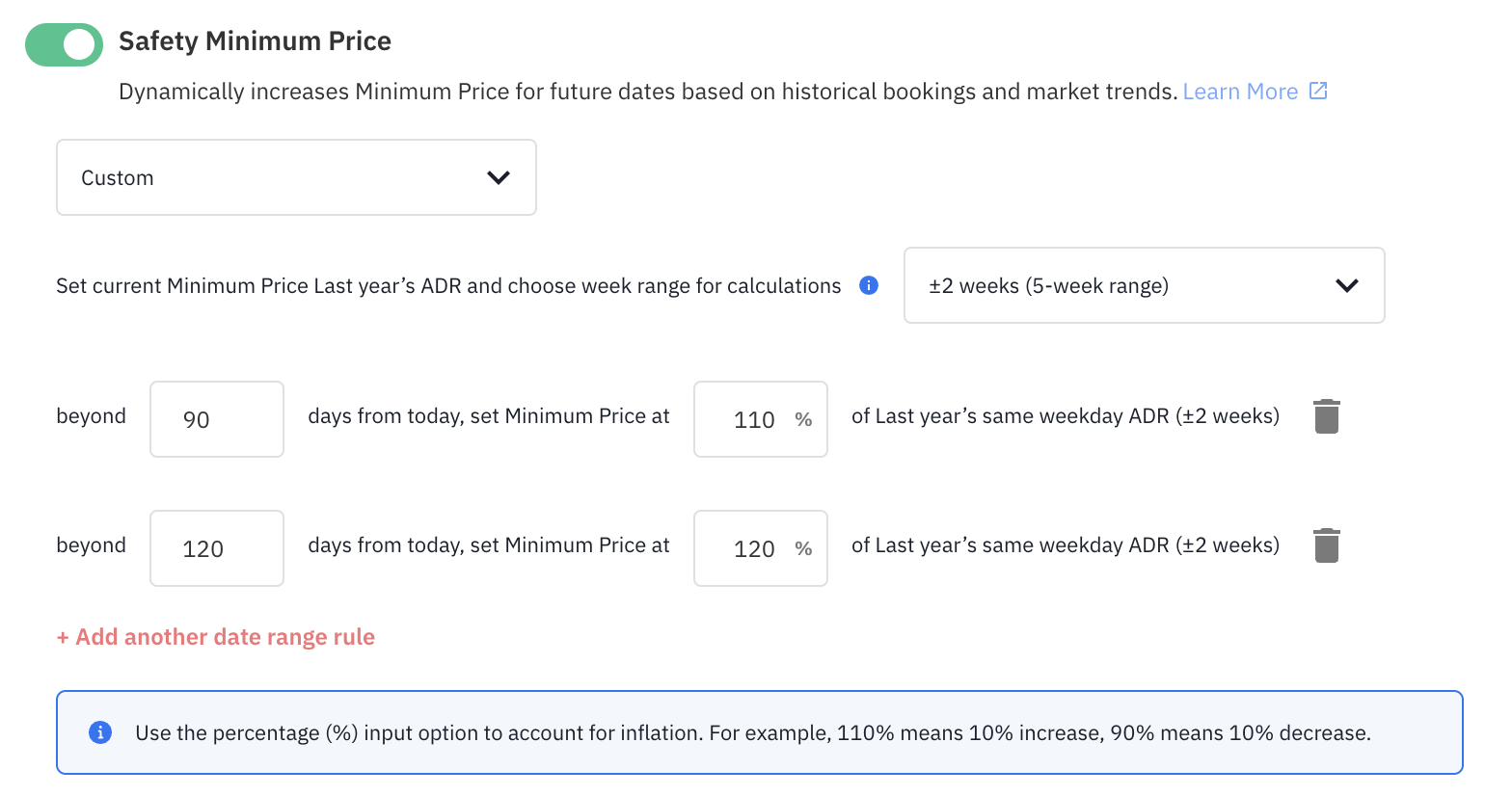Viewport: 1512px width, 796px height.
Task: Open the Learn More link
Action: 1240,92
